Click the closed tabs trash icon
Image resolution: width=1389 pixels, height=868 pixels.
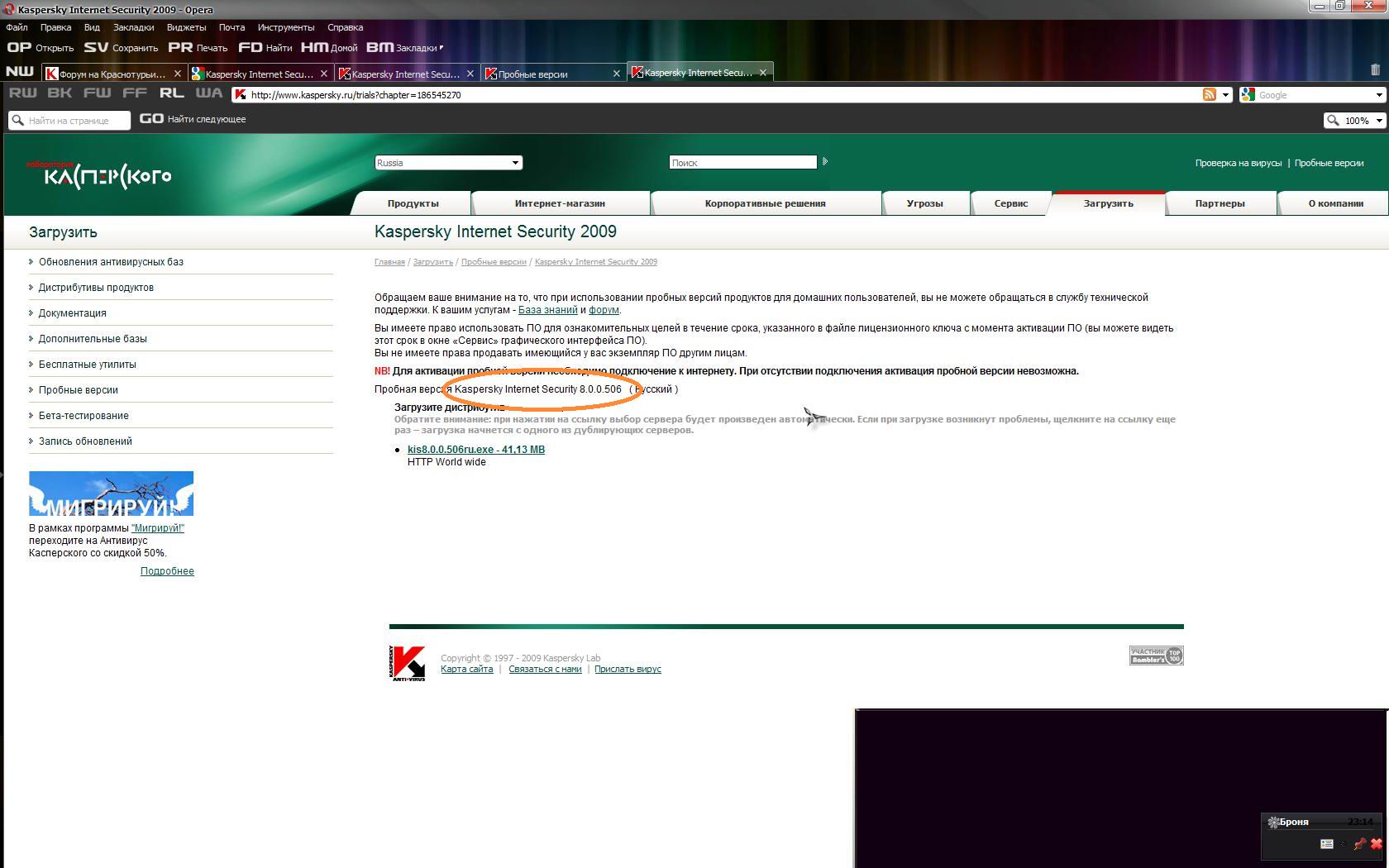[x=1376, y=70]
